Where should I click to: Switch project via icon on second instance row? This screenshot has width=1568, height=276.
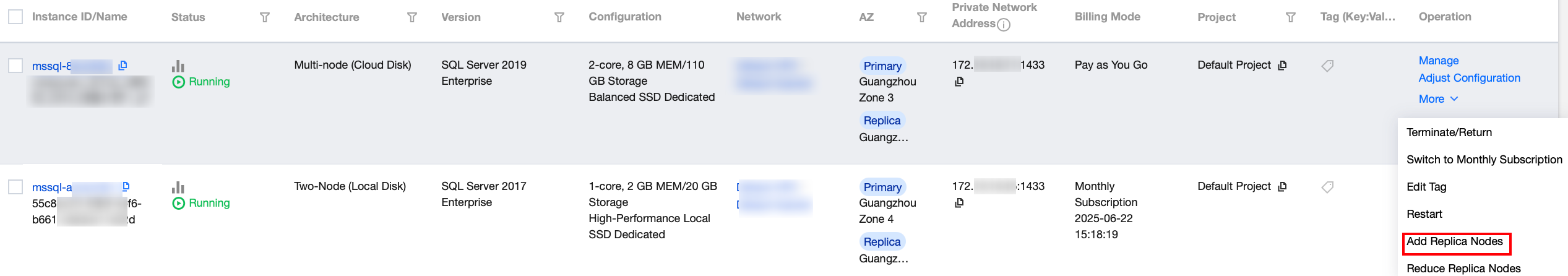1282,186
